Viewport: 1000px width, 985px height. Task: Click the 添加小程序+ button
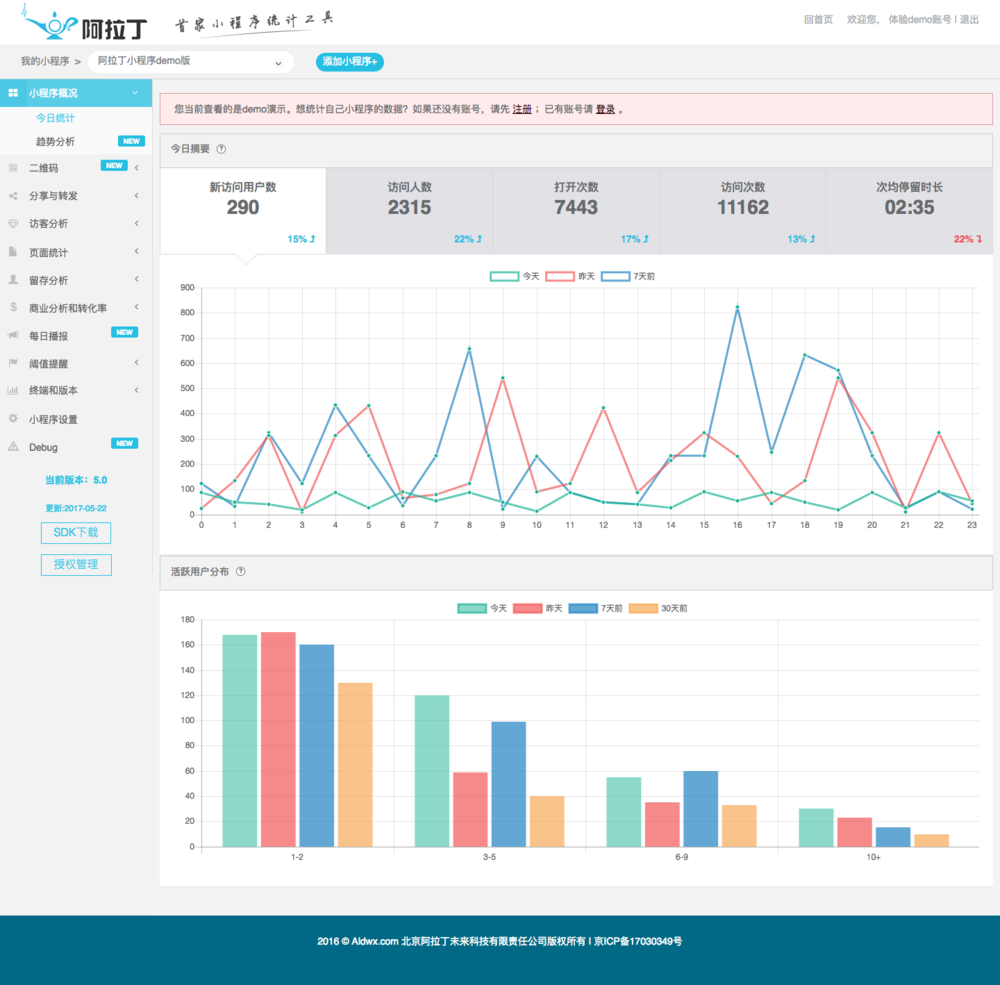click(x=349, y=62)
